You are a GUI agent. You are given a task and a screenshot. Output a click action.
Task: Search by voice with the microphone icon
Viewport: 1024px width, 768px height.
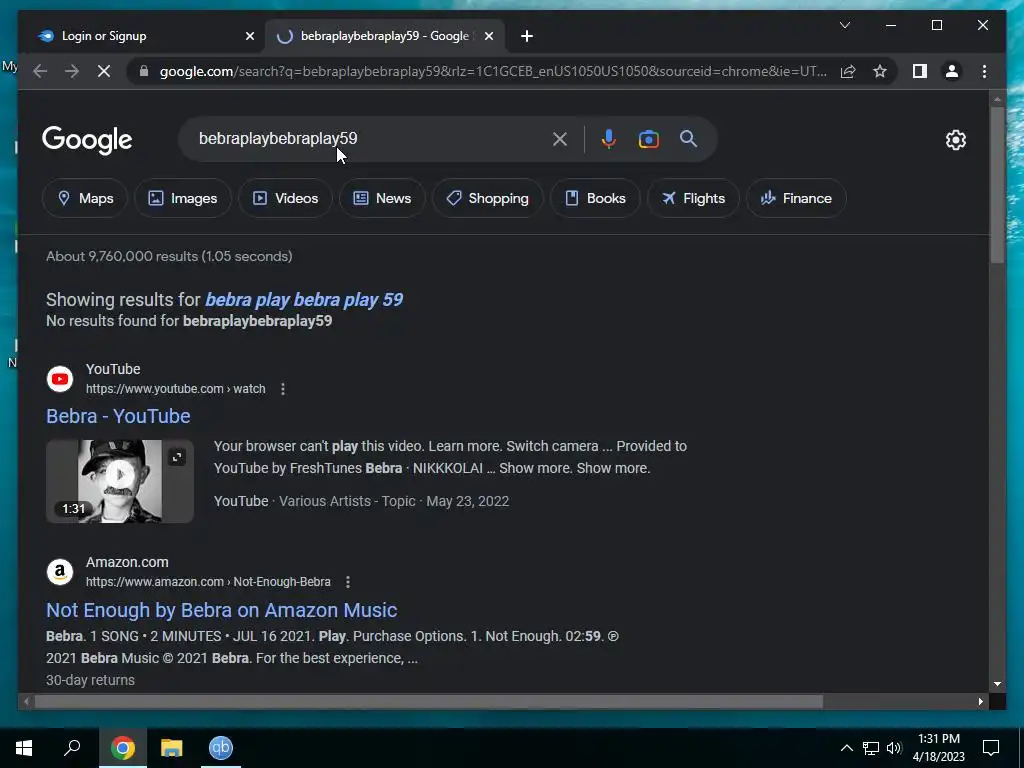(x=609, y=139)
